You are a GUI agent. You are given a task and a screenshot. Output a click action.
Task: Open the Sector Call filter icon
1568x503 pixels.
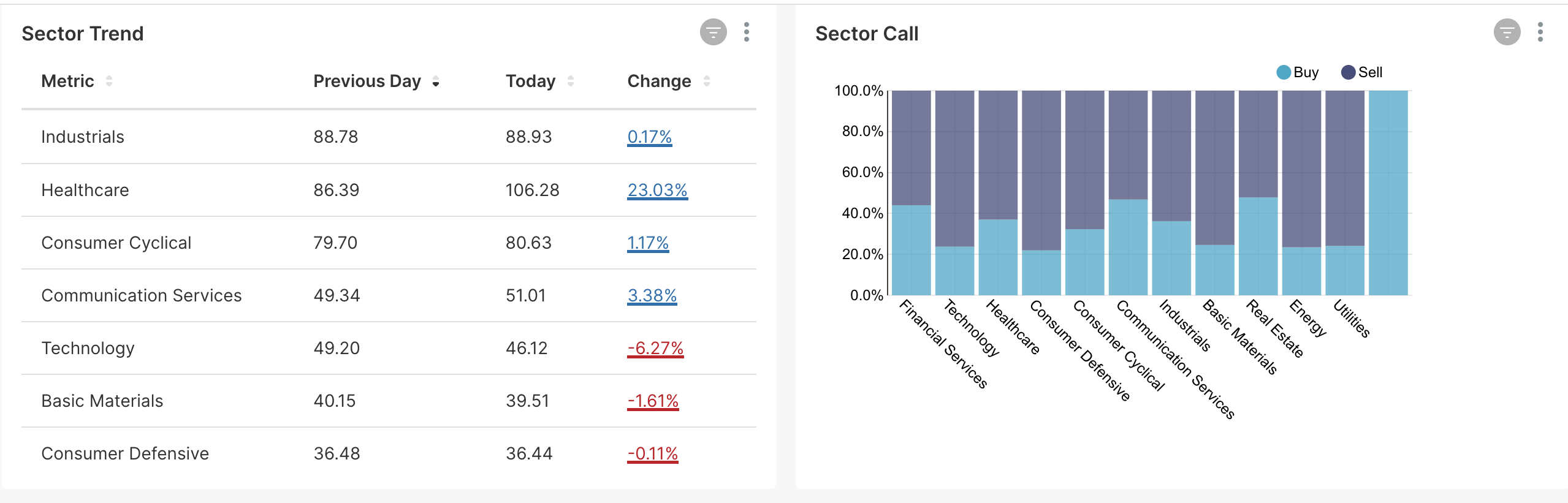pyautogui.click(x=1506, y=33)
